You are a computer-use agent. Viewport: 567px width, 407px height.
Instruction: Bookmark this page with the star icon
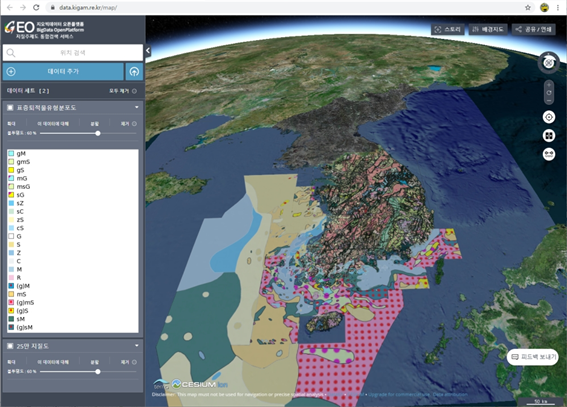[528, 7]
